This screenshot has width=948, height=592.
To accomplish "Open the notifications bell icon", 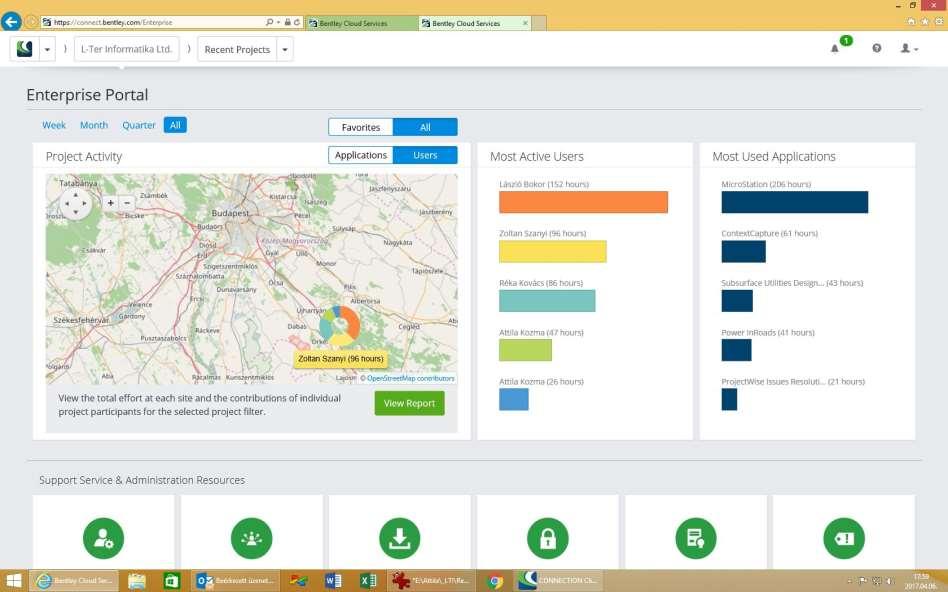I will pos(834,49).
